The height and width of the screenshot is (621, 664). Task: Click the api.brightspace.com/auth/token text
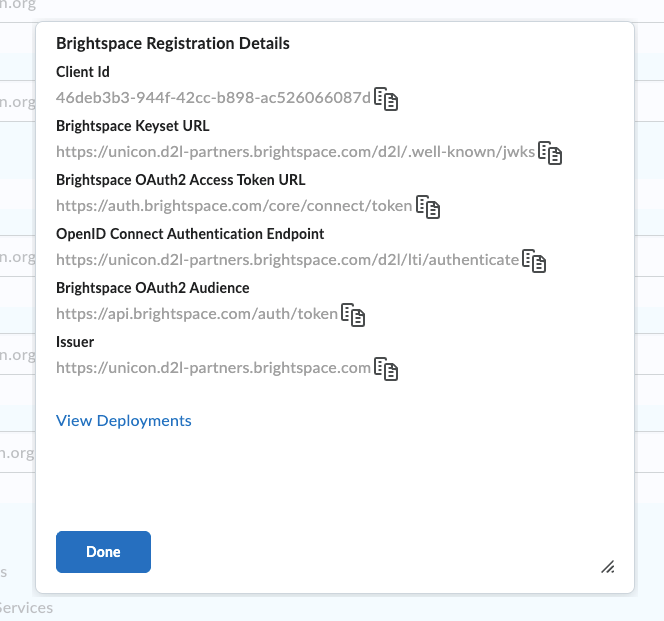tap(197, 314)
